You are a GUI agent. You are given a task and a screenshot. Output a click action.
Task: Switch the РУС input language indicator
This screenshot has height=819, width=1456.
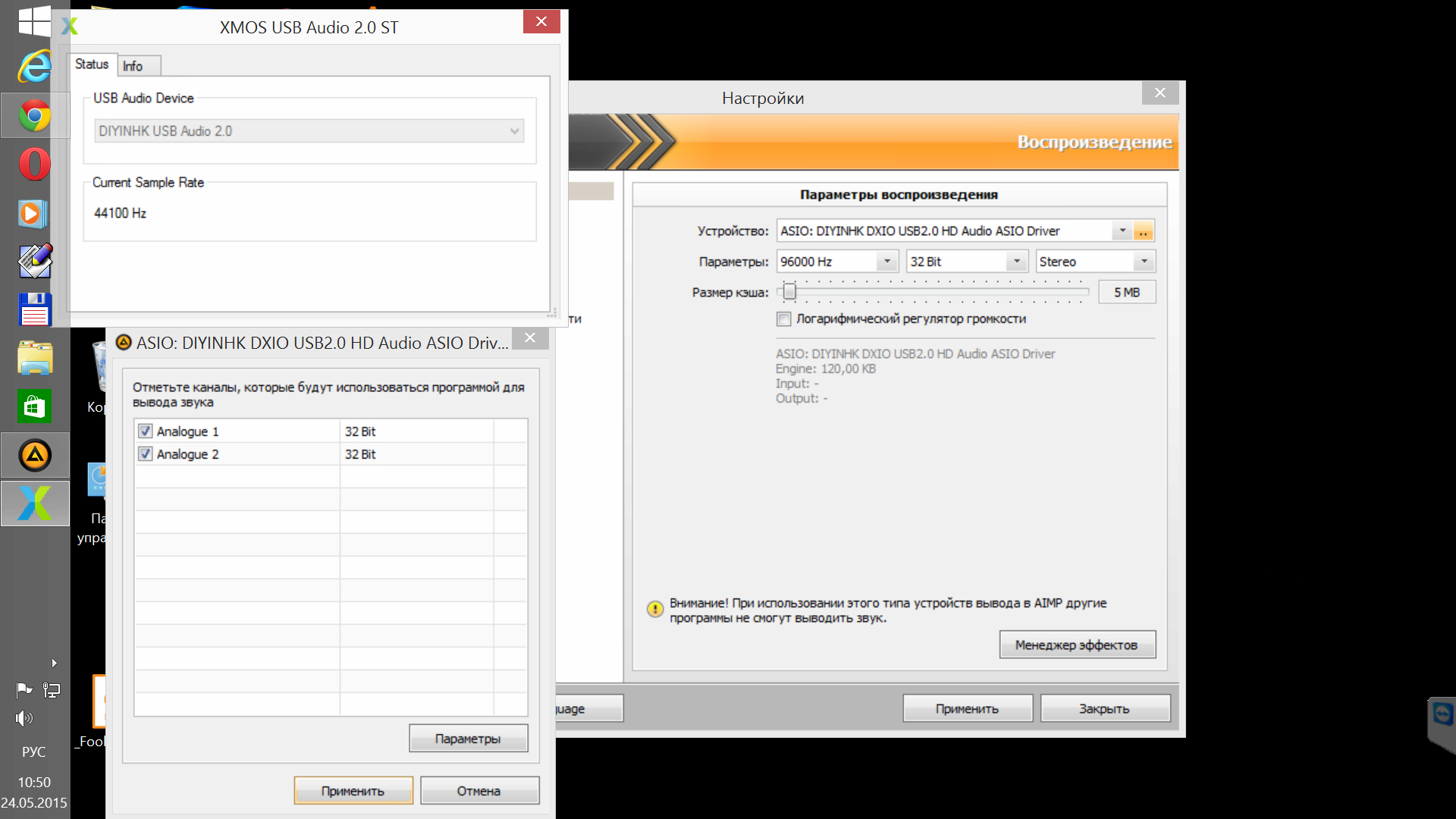click(33, 752)
